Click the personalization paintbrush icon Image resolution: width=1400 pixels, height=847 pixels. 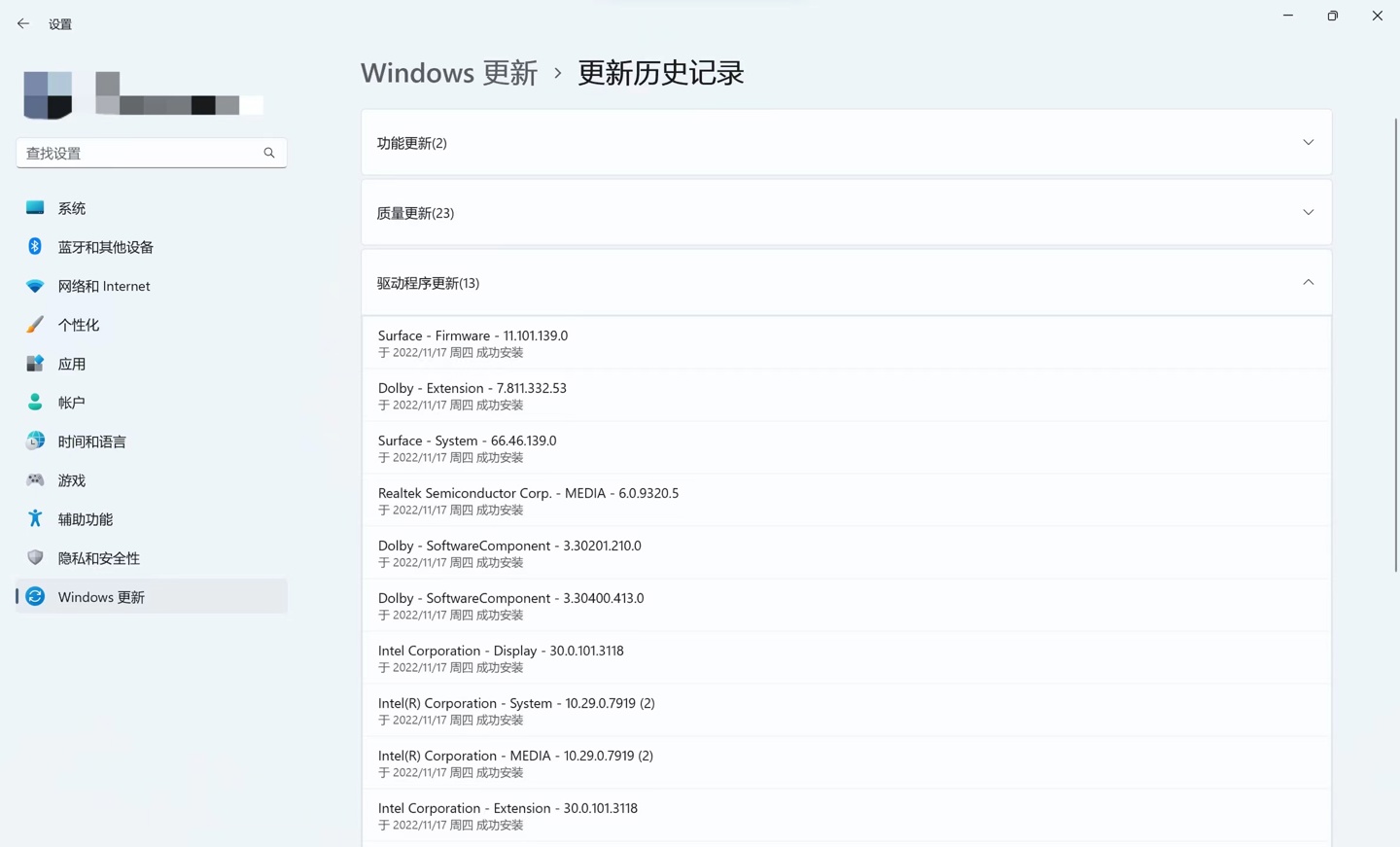tap(35, 324)
